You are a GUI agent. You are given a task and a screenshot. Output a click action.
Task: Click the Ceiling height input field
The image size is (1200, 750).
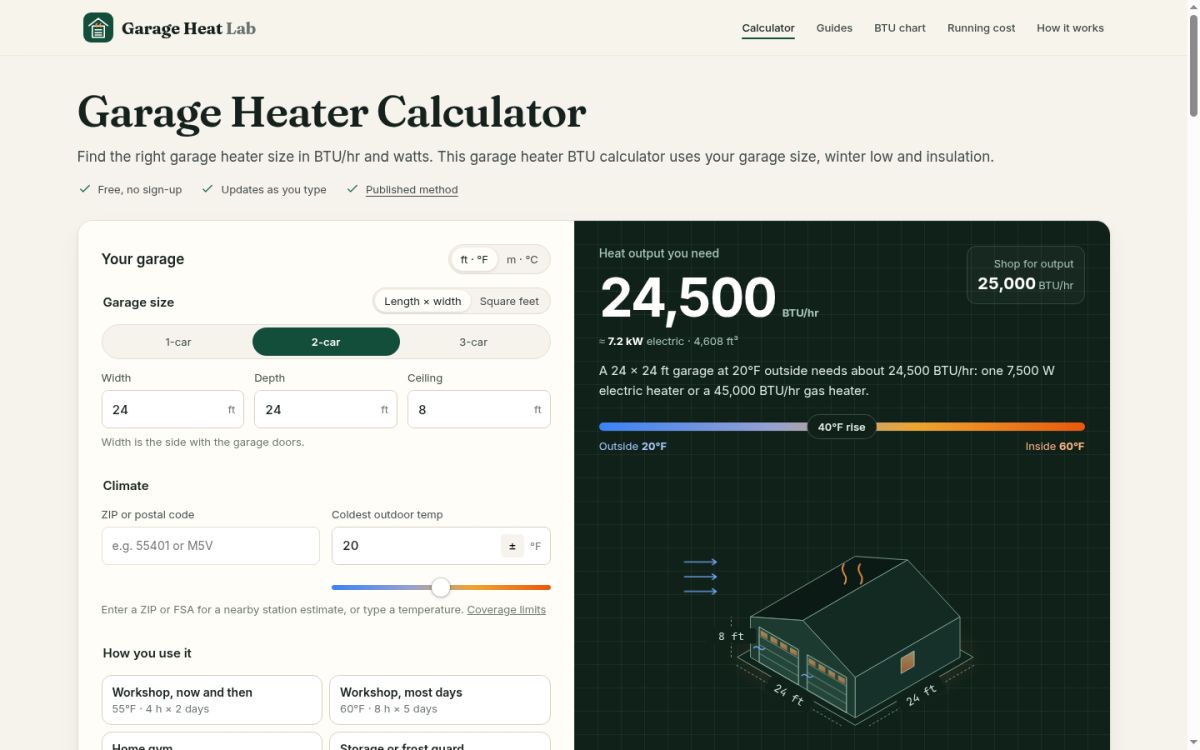pyautogui.click(x=479, y=409)
